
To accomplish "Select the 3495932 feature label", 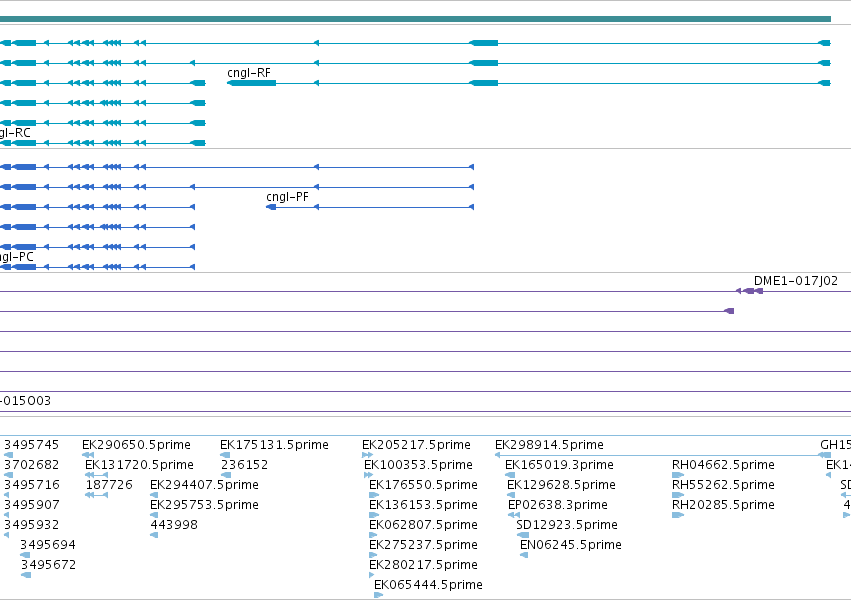I will [31, 525].
